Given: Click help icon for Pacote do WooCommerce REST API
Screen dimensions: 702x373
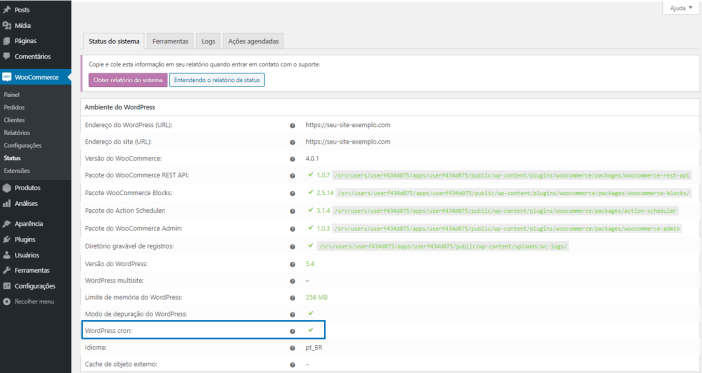Looking at the screenshot, I should tap(292, 176).
